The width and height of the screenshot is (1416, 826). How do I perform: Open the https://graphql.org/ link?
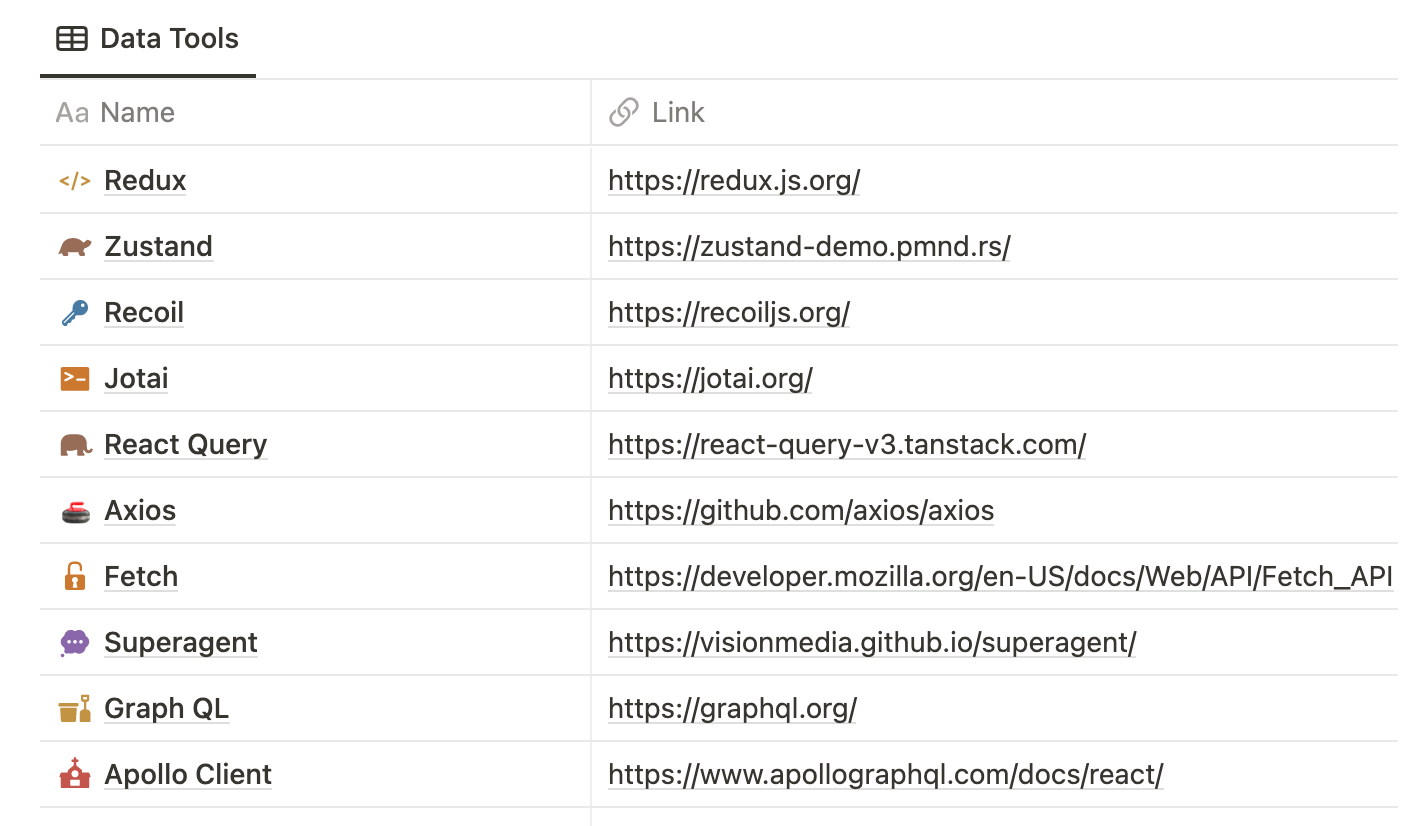coord(732,708)
